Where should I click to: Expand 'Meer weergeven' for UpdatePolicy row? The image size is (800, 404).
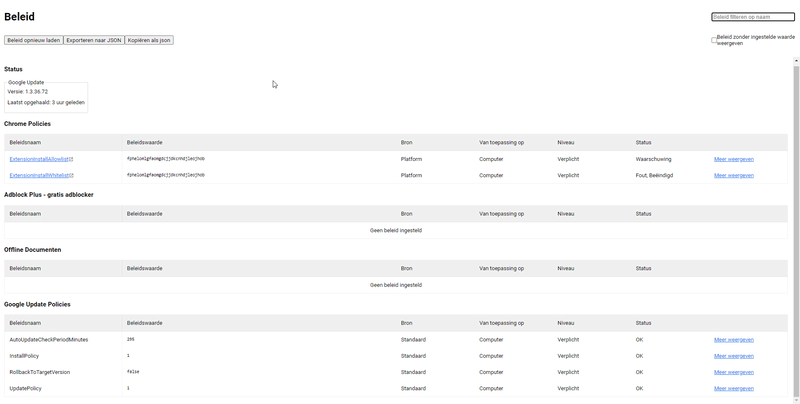[733, 388]
